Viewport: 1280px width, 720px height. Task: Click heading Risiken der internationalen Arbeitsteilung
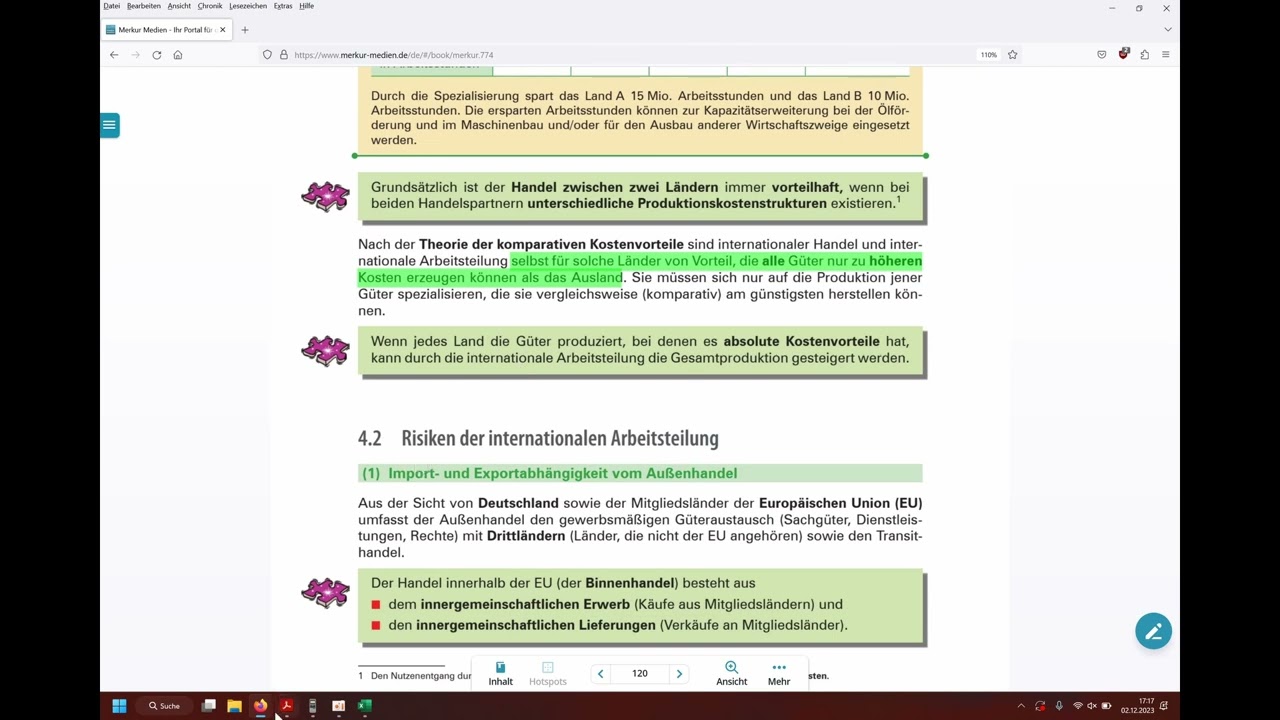[560, 438]
